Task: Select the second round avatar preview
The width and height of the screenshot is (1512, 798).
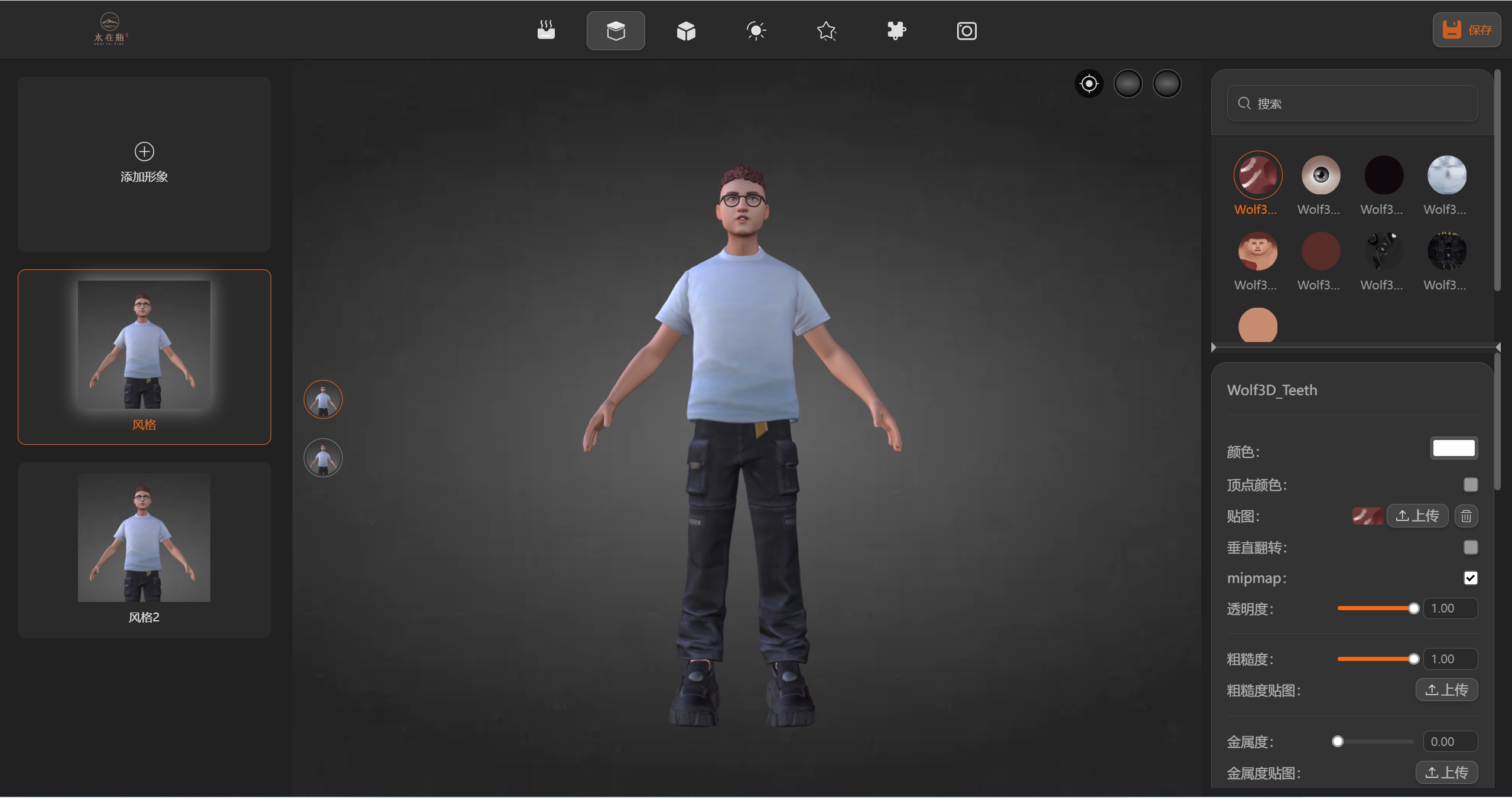Action: (x=323, y=458)
